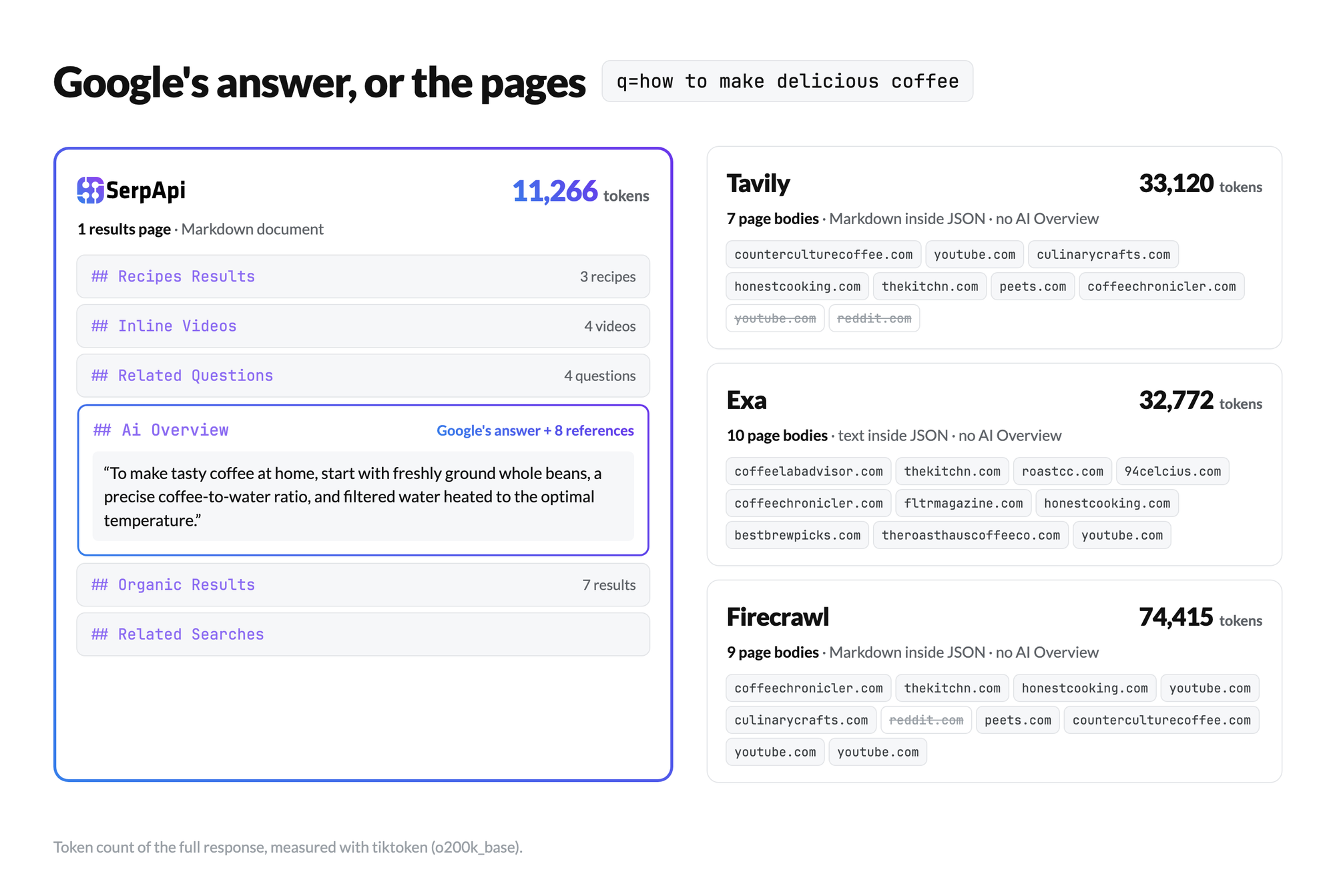Click the query chip q=how to make delicious coffee

click(x=787, y=81)
